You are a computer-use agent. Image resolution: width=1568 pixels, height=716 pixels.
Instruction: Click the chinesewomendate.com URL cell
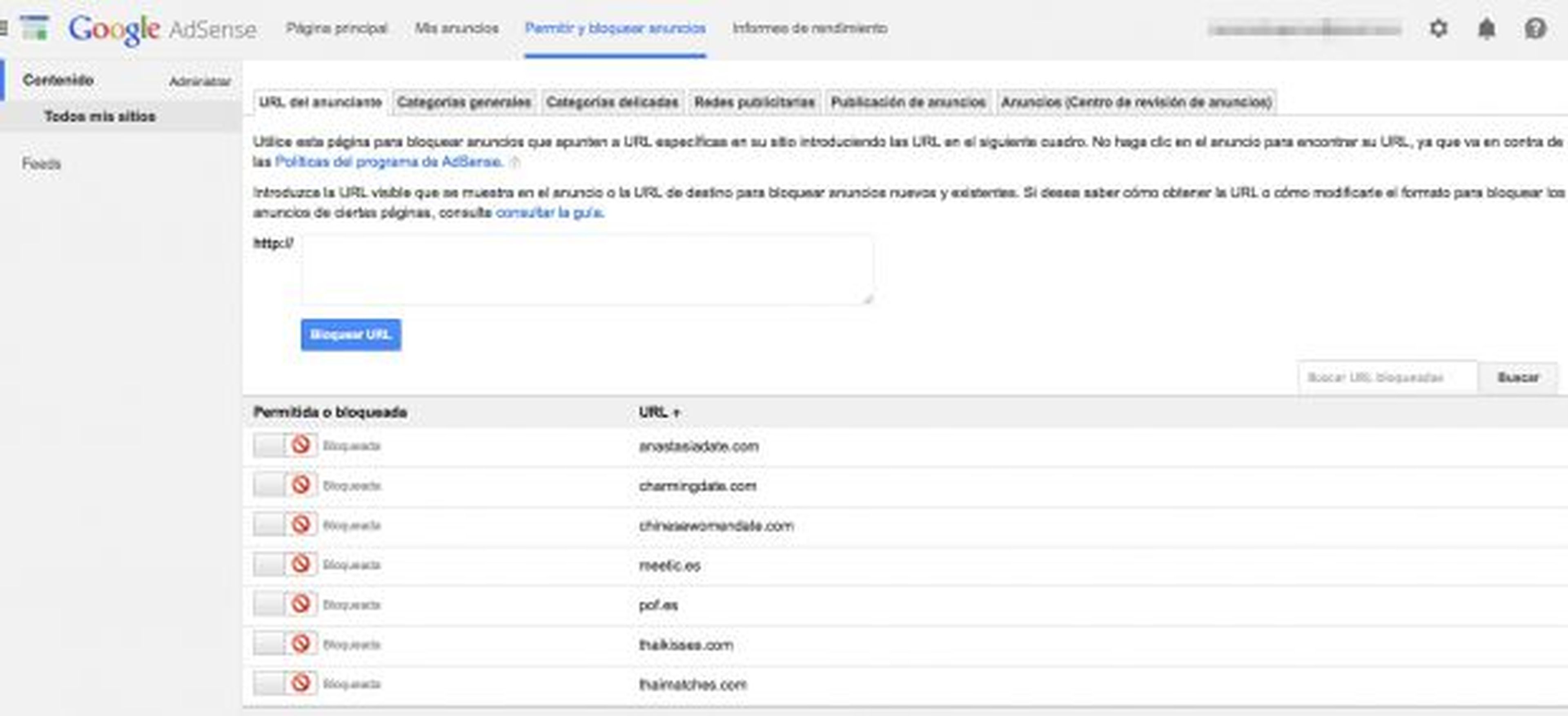click(717, 525)
